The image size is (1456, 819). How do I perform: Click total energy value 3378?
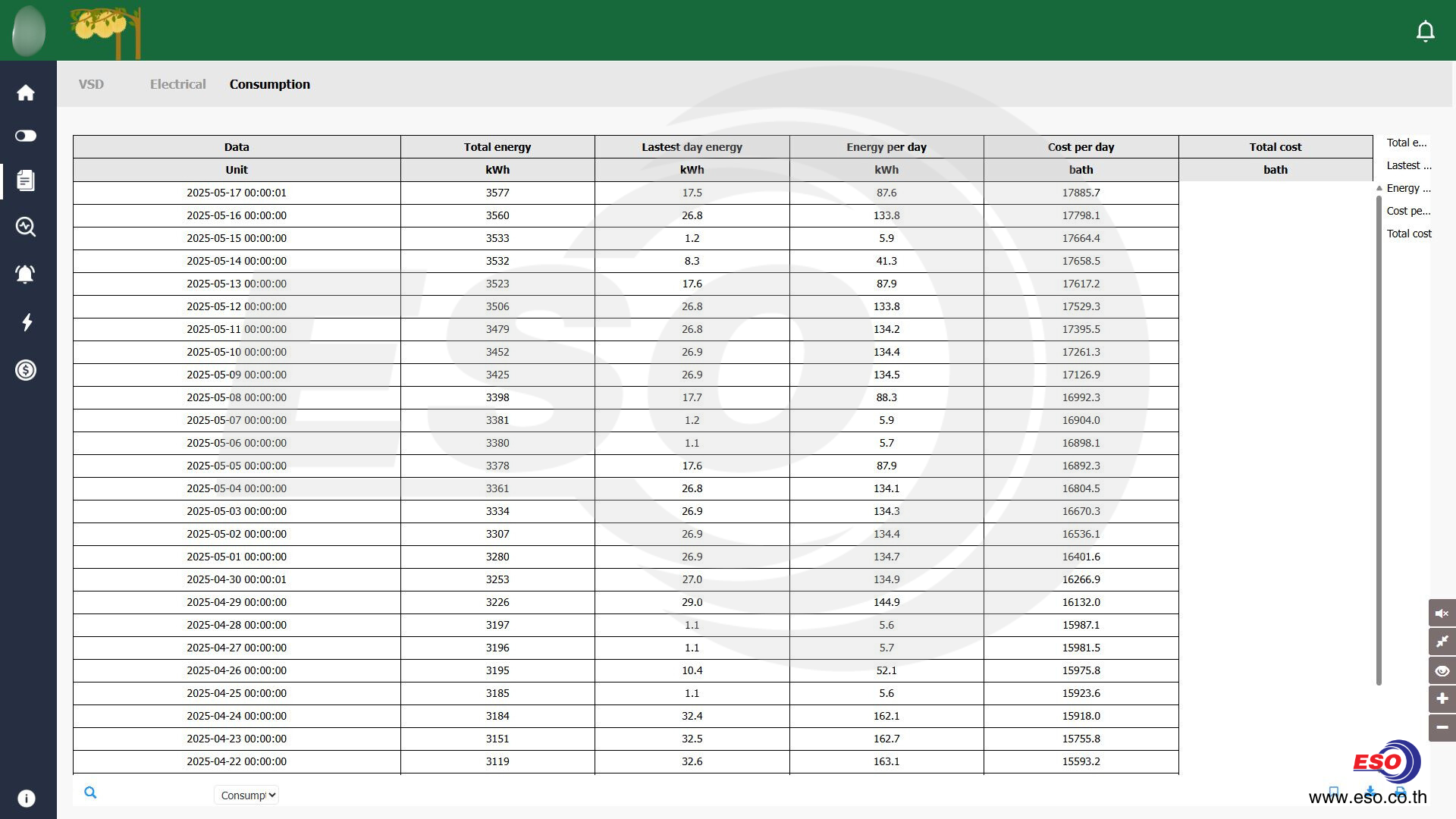click(x=497, y=466)
